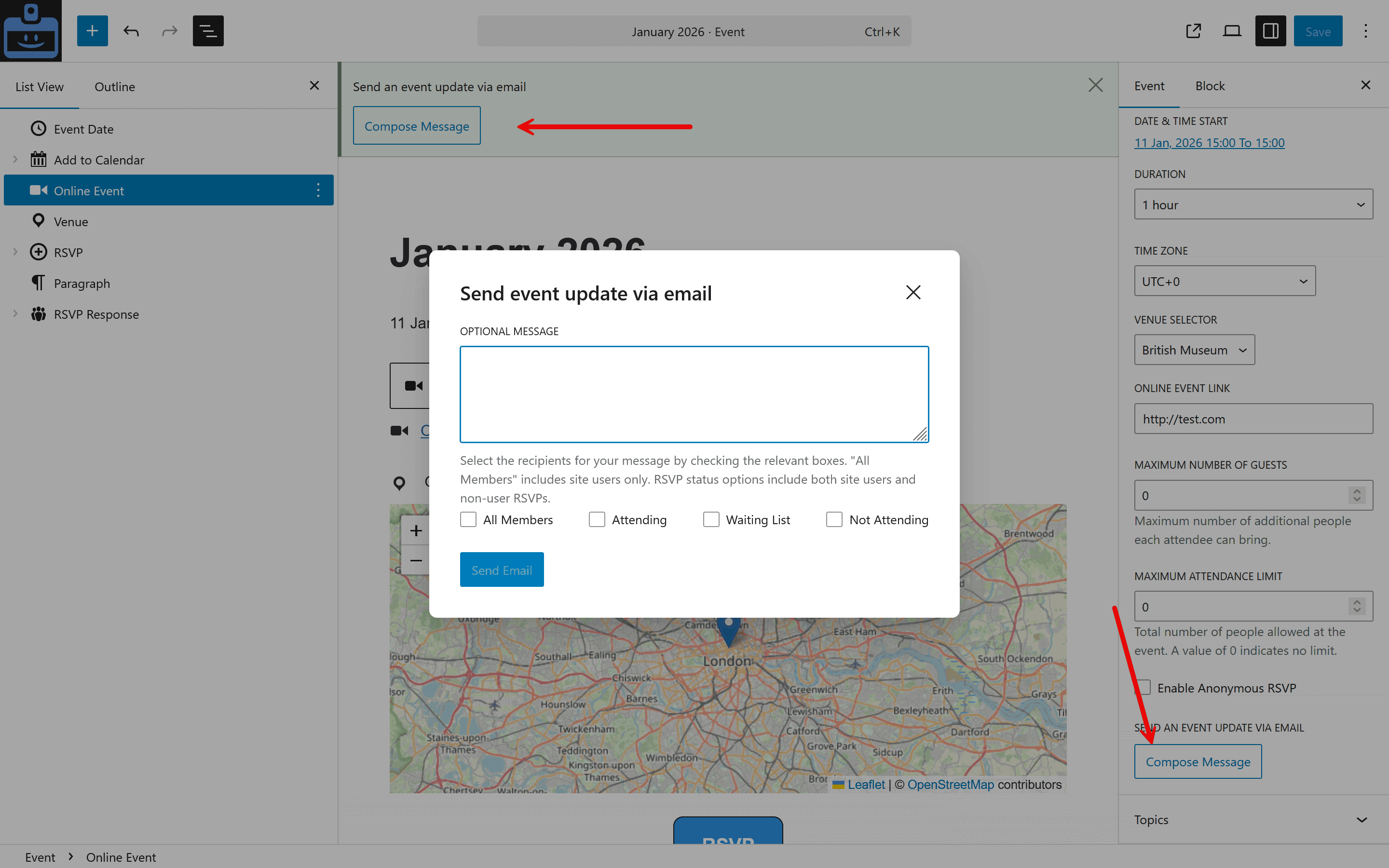
Task: Toggle the document overview list icon
Action: (208, 31)
